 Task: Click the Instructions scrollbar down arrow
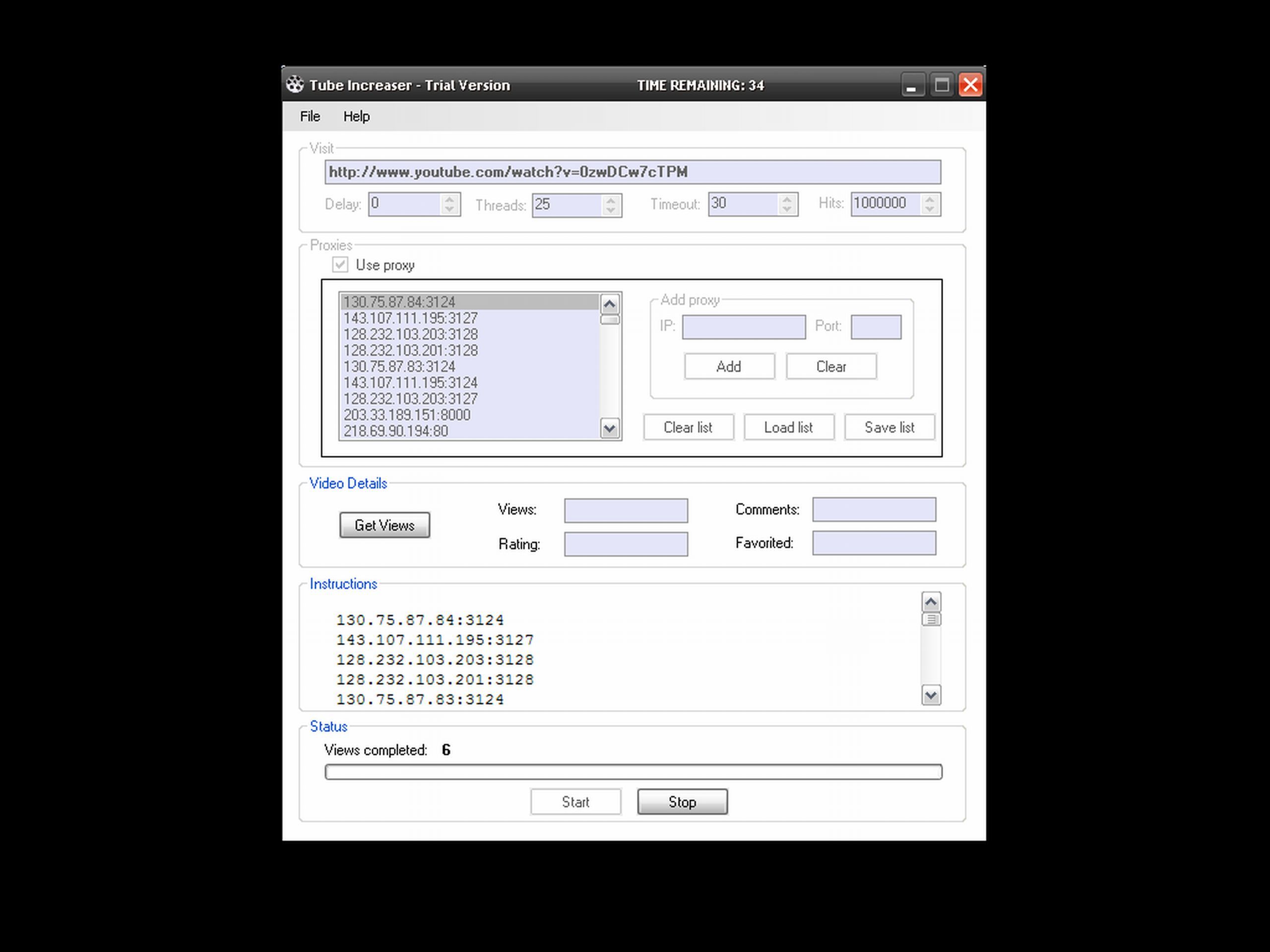coord(931,696)
